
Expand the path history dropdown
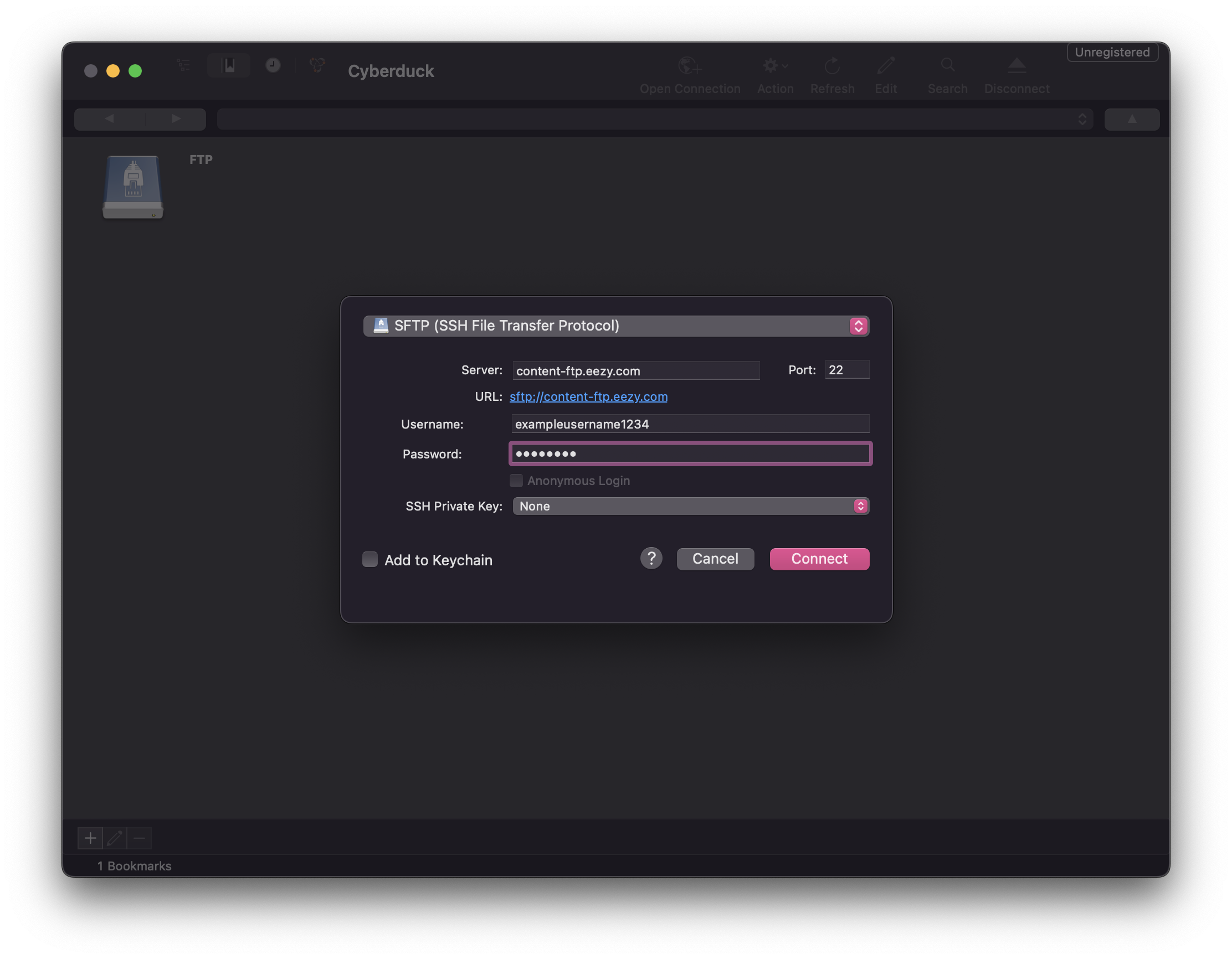coord(1082,119)
